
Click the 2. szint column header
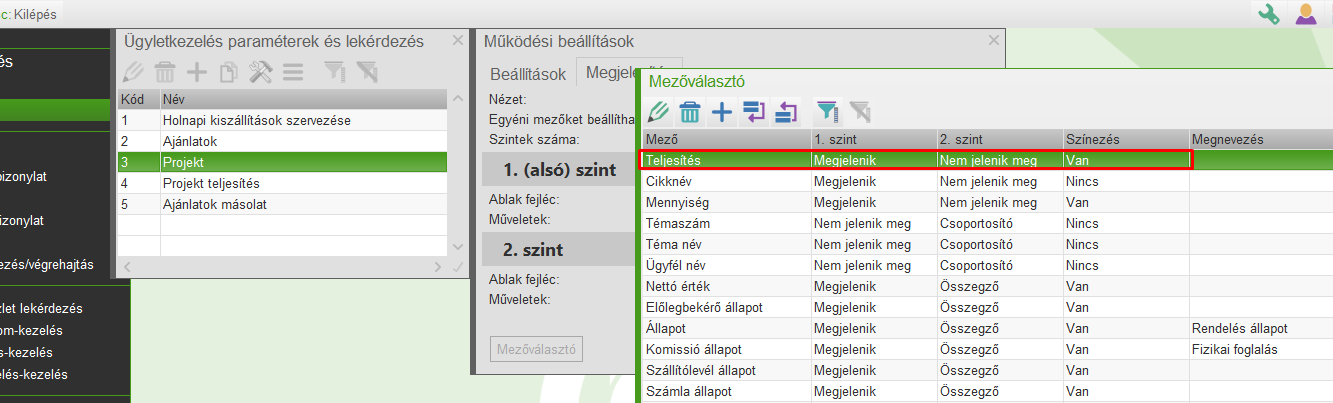(998, 139)
